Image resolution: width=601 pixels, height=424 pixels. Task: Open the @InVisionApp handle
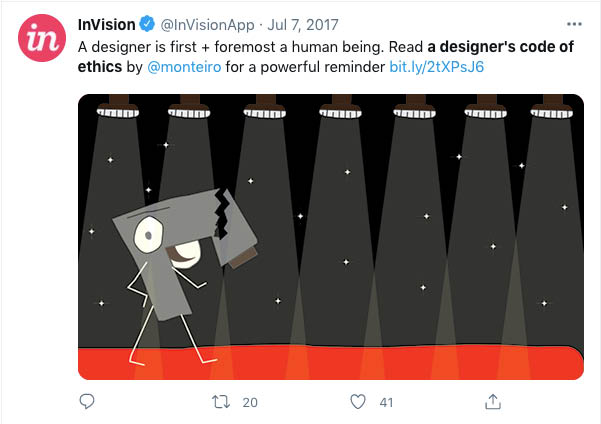(x=207, y=25)
